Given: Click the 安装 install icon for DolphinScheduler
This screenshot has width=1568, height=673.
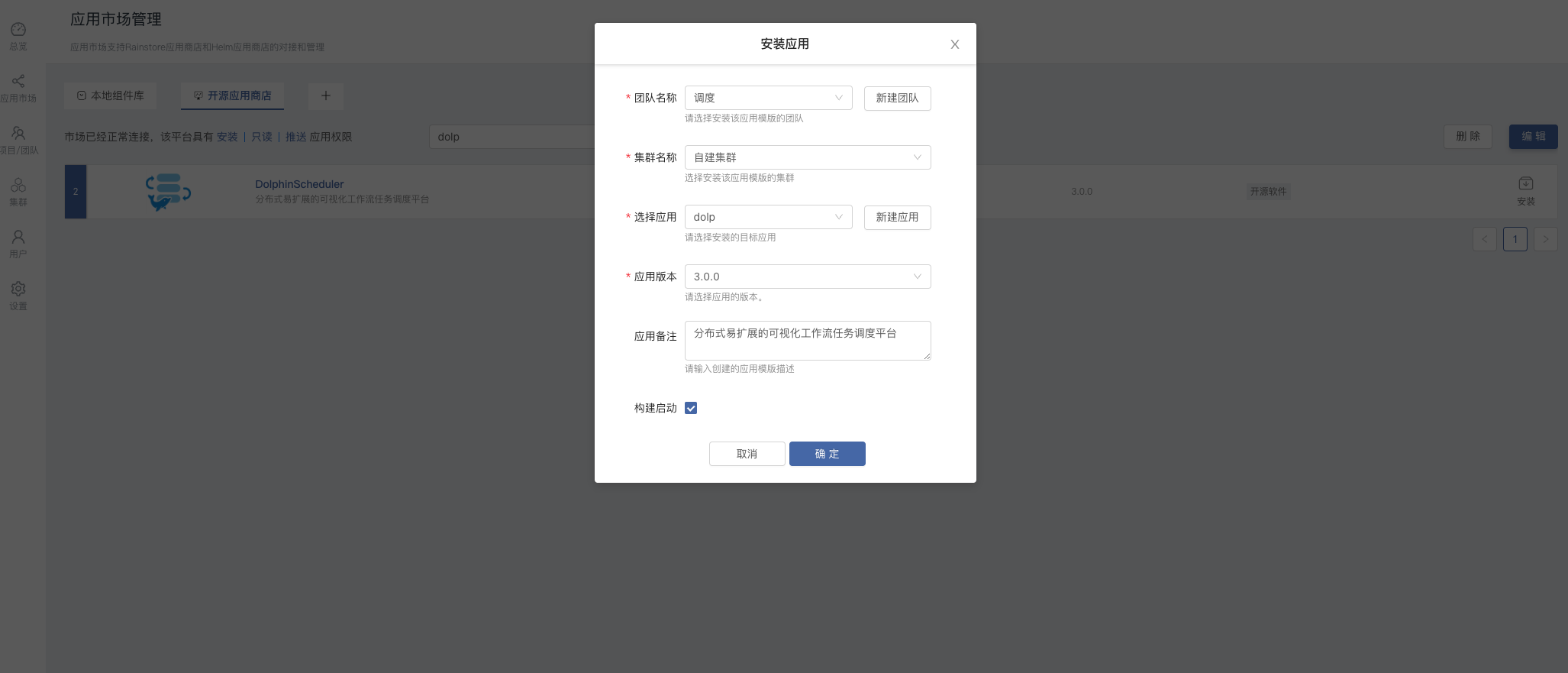Looking at the screenshot, I should click(1525, 184).
